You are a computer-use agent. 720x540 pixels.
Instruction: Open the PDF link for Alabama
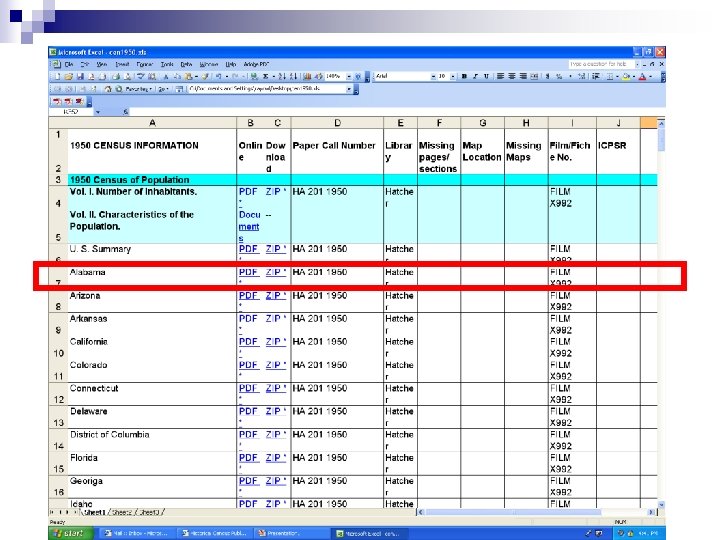pos(247,272)
